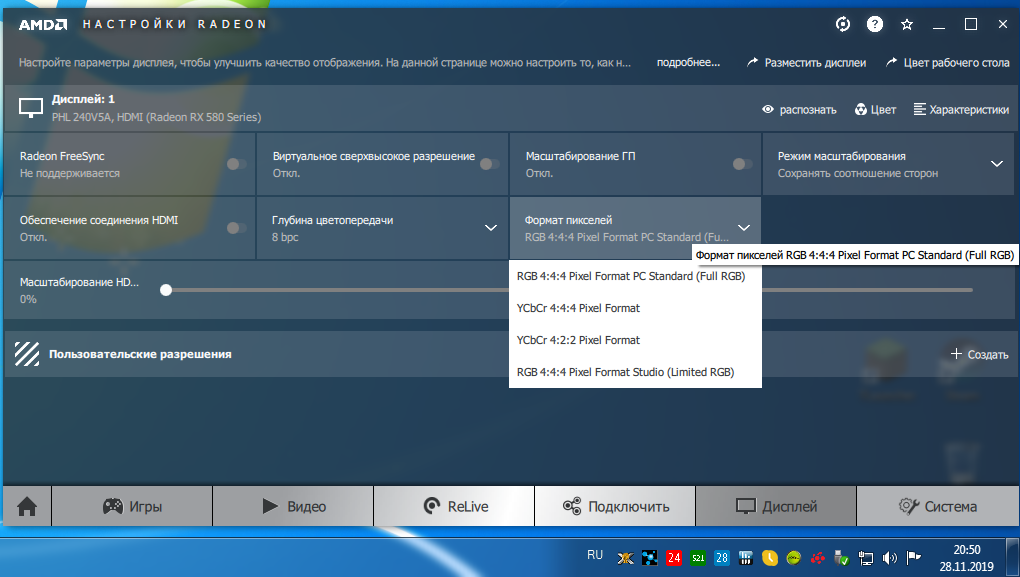Click the green 521 tray icon
Screen dimensions: 1020x577
pyautogui.click(x=698, y=557)
